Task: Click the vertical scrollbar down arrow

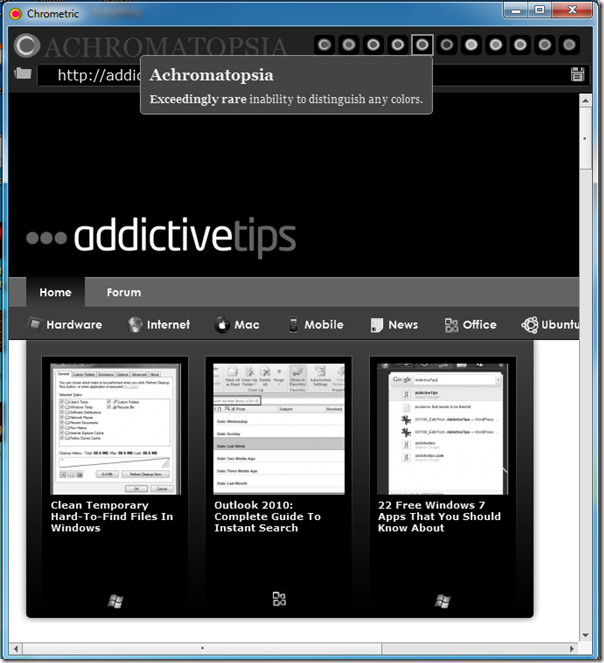Action: point(585,635)
